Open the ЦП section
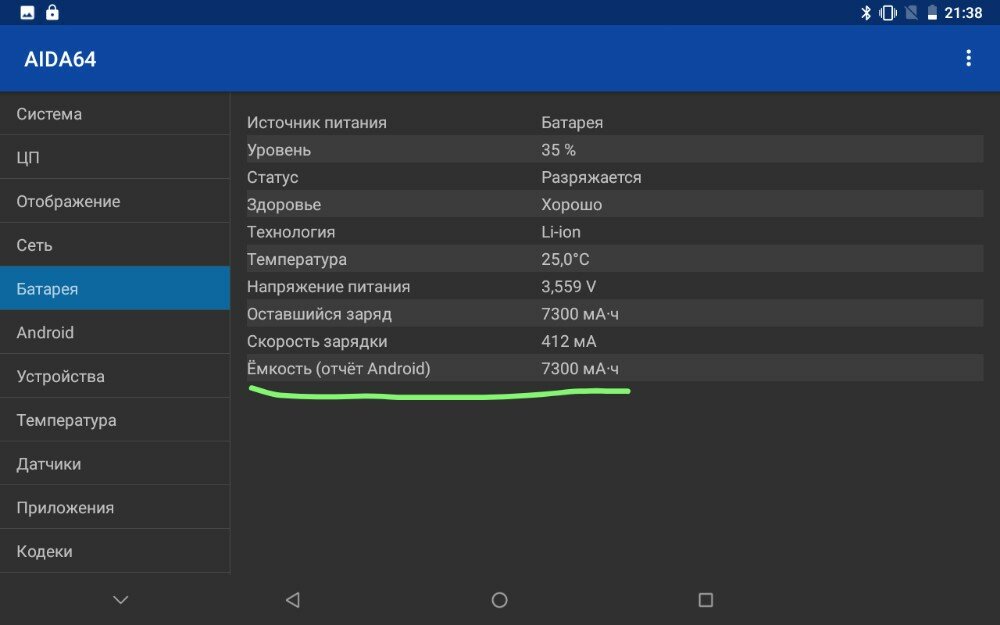This screenshot has height=625, width=1000. (115, 157)
